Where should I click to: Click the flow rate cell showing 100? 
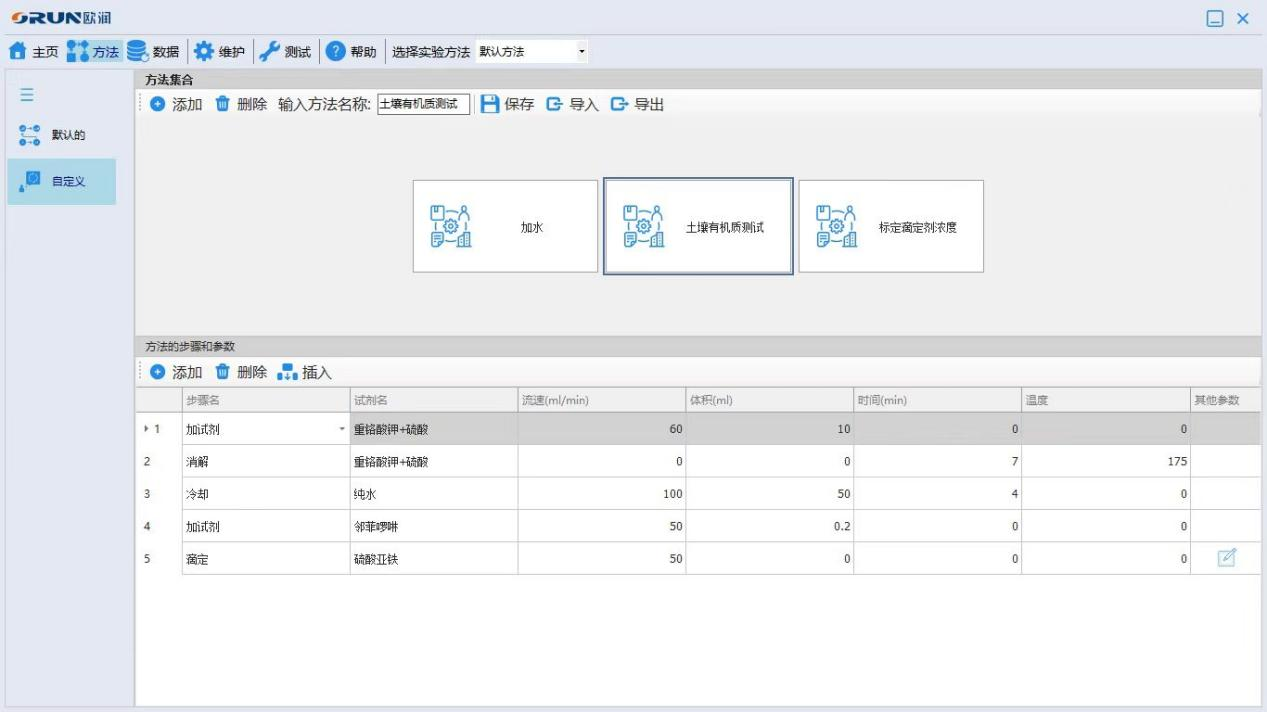coord(602,493)
